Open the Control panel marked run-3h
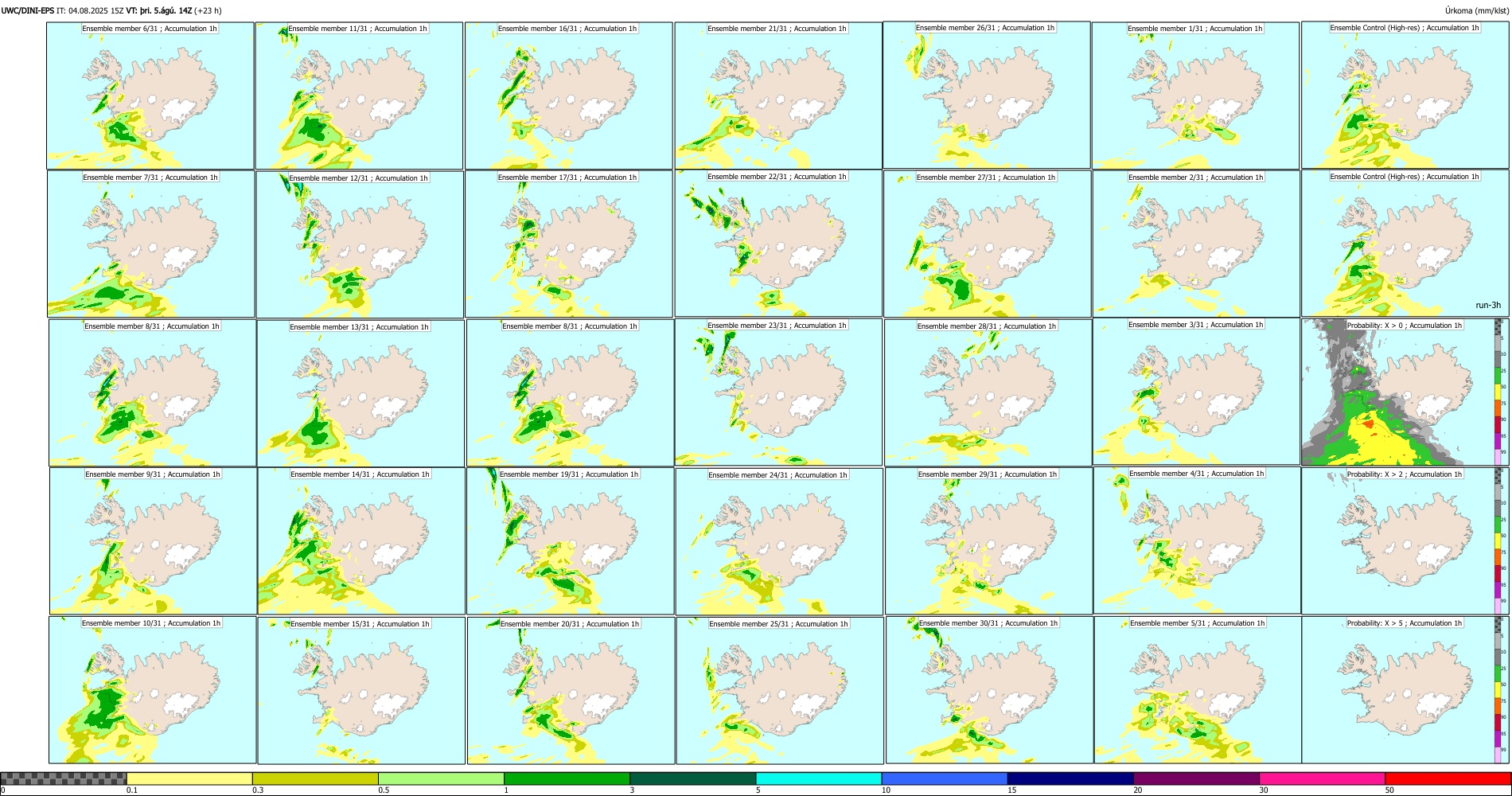 click(x=1405, y=244)
